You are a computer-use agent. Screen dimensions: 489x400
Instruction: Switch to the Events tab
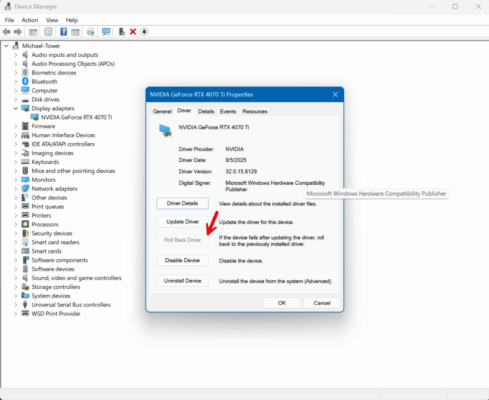tap(228, 111)
